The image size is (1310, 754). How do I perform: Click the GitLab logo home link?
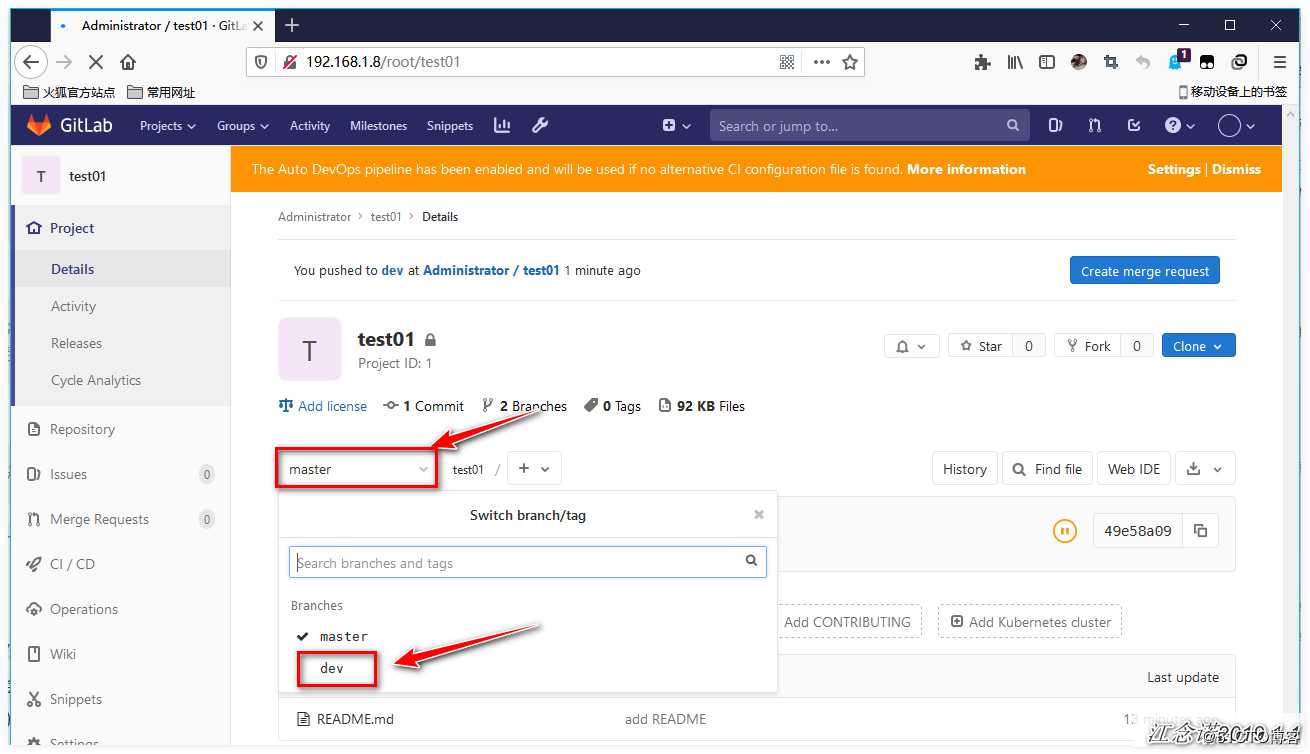(x=69, y=126)
